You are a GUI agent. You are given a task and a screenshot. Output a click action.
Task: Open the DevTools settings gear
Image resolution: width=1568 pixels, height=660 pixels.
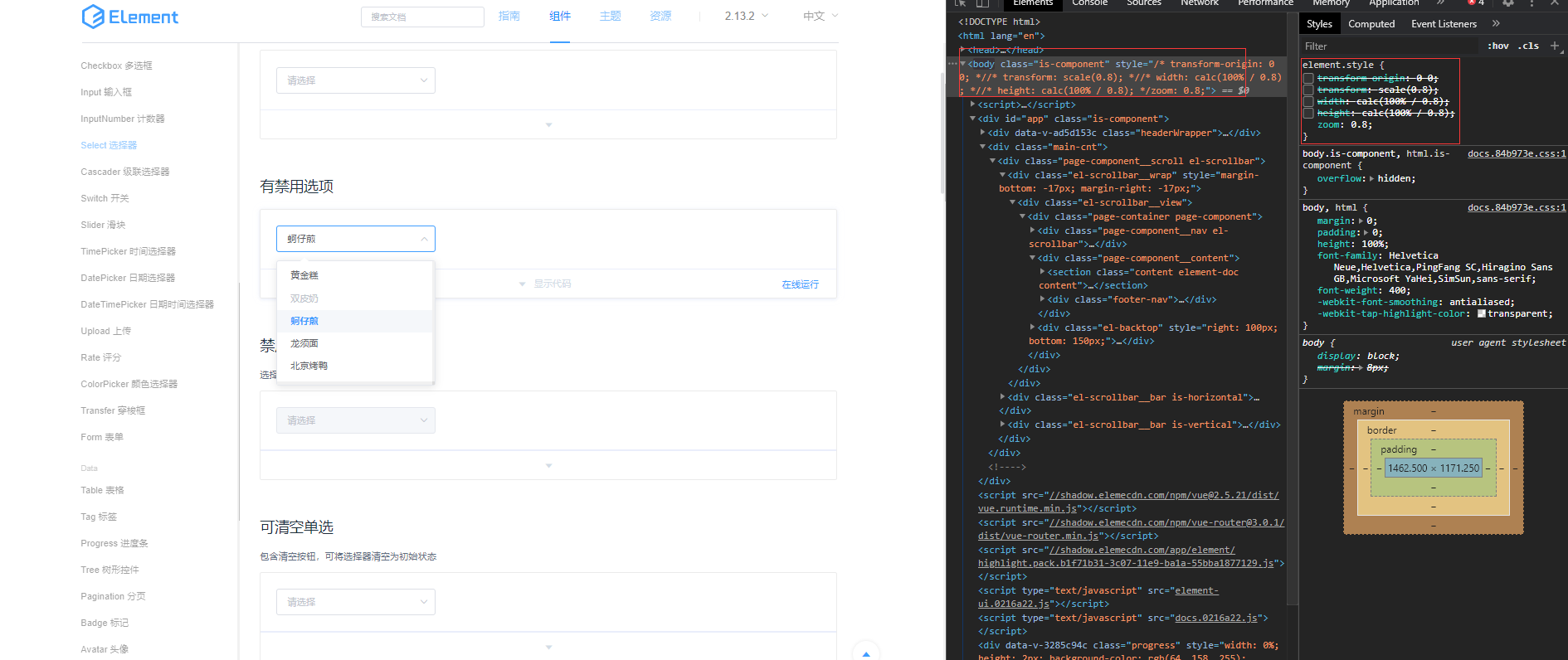point(1508,3)
